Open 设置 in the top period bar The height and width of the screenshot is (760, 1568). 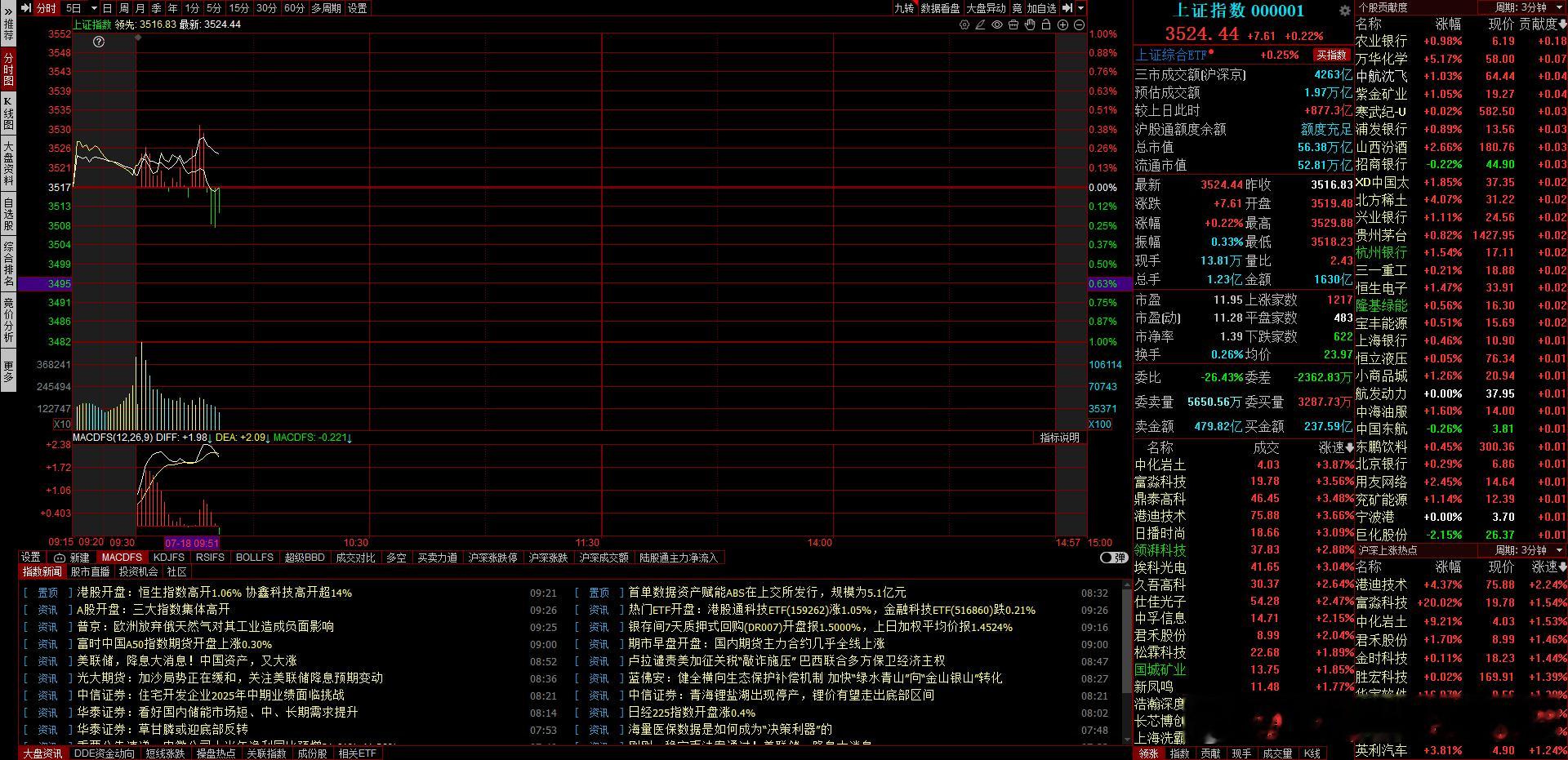[x=358, y=8]
